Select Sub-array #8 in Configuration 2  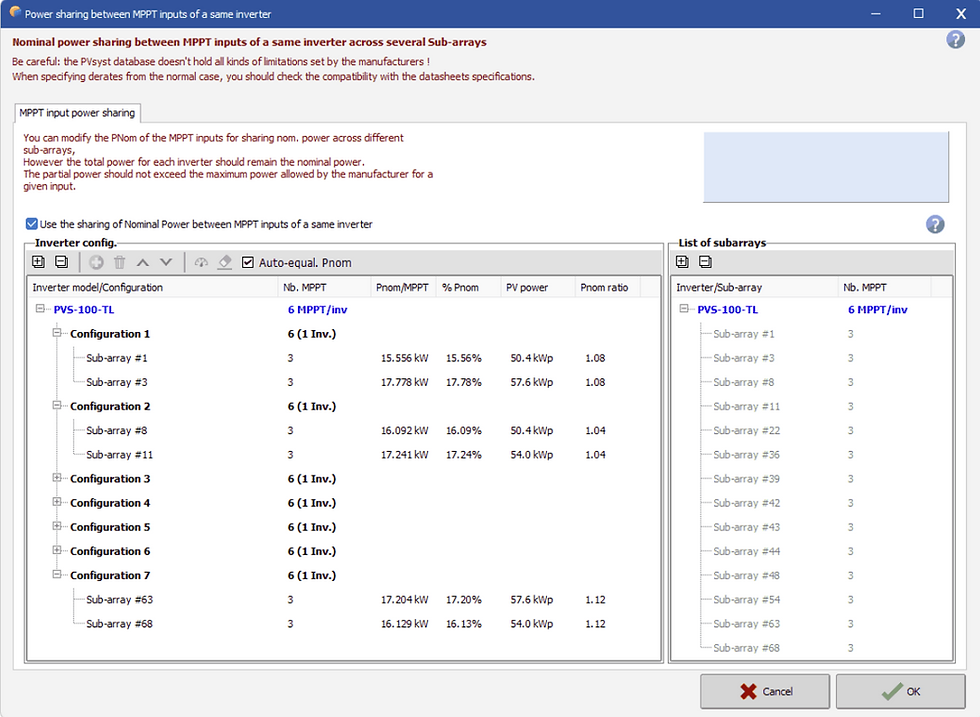pyautogui.click(x=117, y=431)
